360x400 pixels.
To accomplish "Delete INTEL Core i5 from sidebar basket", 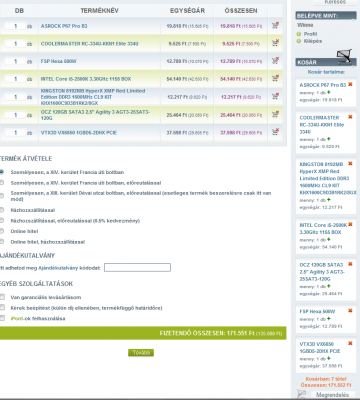I will pyautogui.click(x=350, y=224).
